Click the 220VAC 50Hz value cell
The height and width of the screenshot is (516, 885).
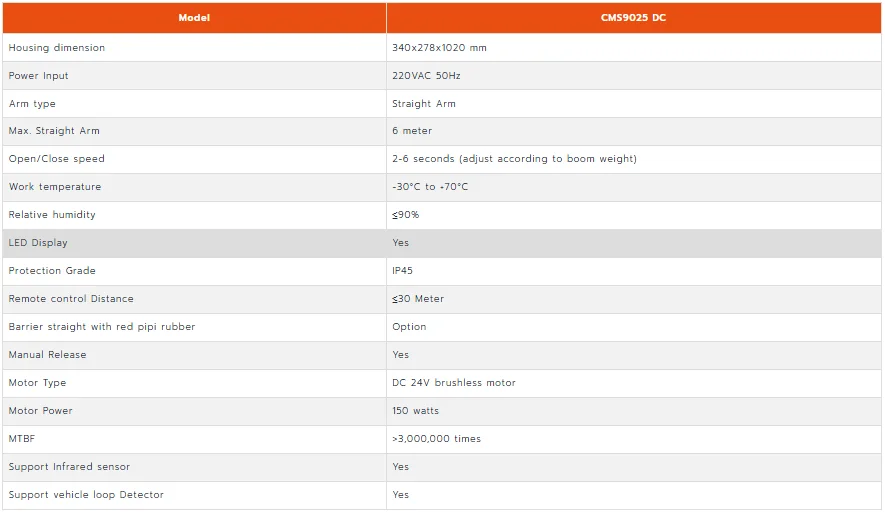coord(633,76)
